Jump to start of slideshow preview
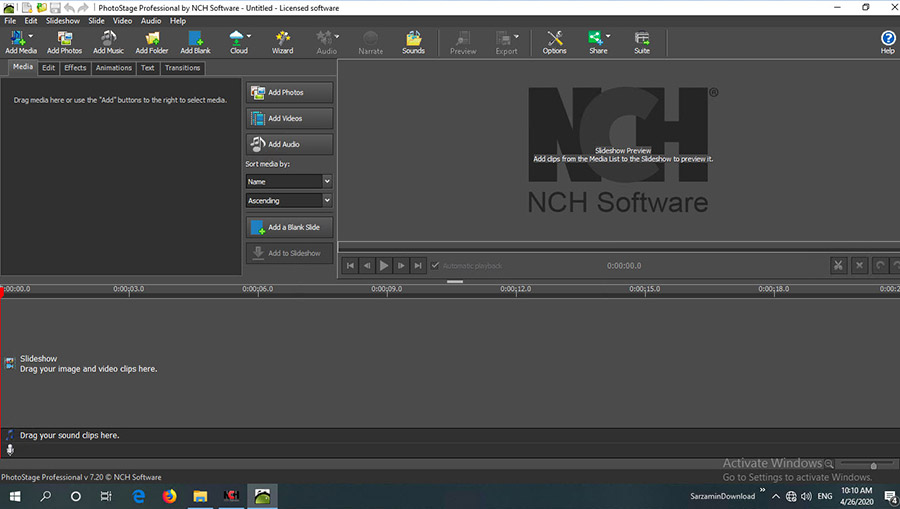This screenshot has height=509, width=900. pyautogui.click(x=350, y=266)
